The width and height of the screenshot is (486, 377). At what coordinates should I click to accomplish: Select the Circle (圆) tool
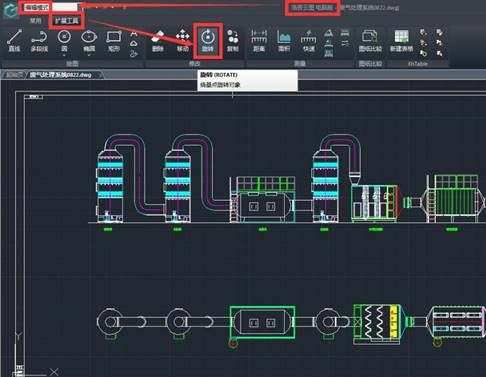[x=64, y=40]
